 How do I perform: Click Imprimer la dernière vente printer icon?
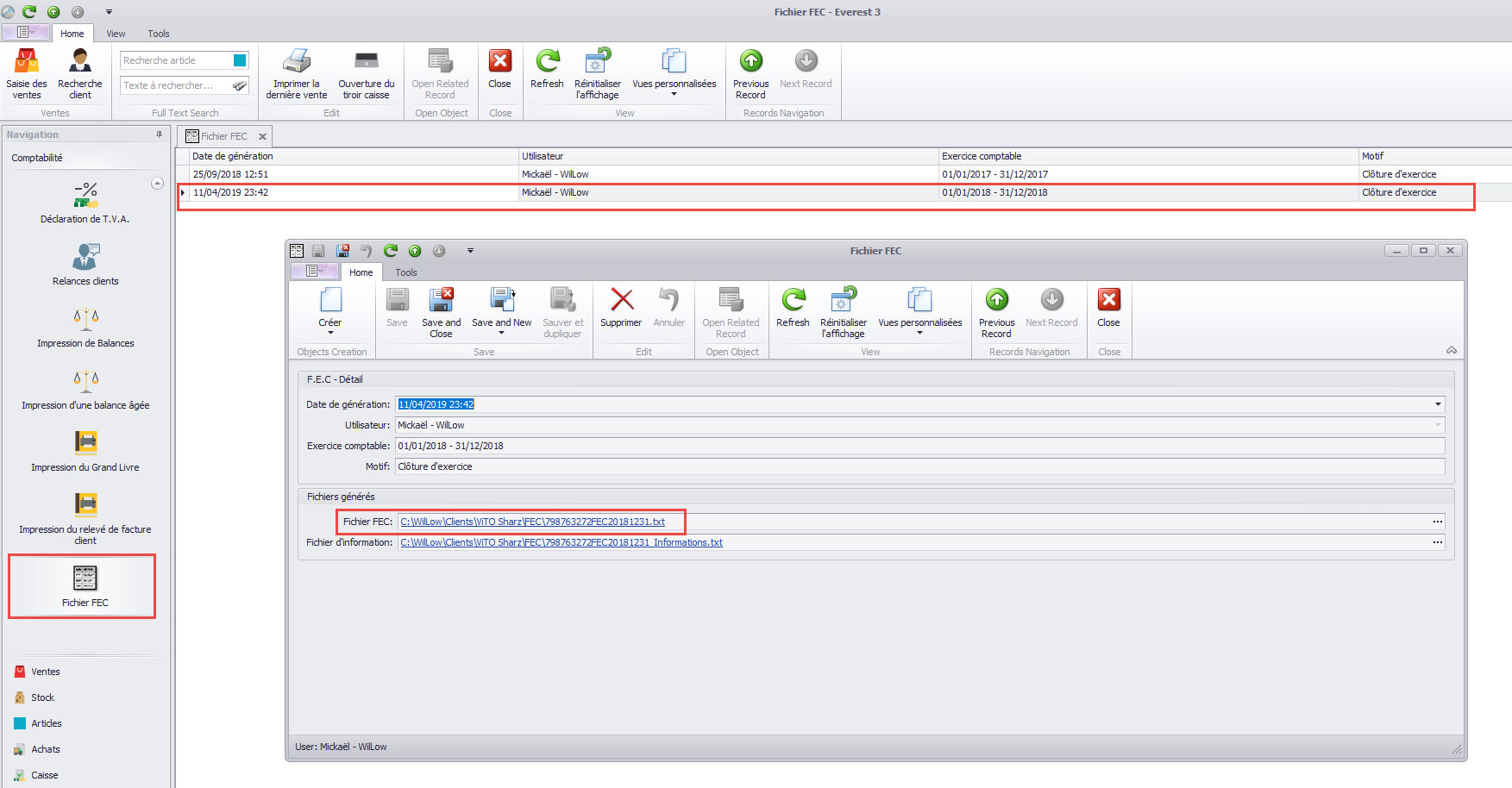coord(297,61)
